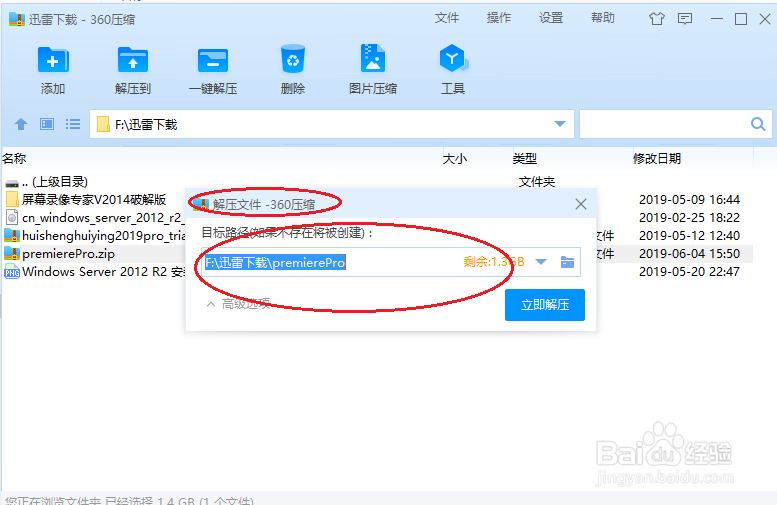Click the huishenghuiying2019pro archive icon
This screenshot has width=777, height=505.
pos(12,235)
